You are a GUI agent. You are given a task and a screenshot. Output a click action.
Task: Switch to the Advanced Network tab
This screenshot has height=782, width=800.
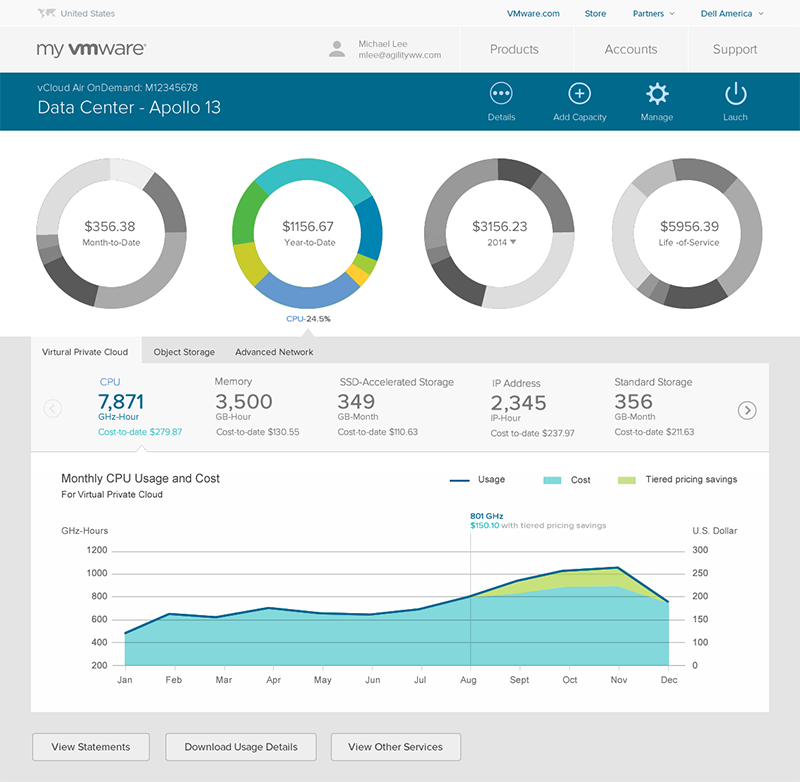pyautogui.click(x=274, y=352)
